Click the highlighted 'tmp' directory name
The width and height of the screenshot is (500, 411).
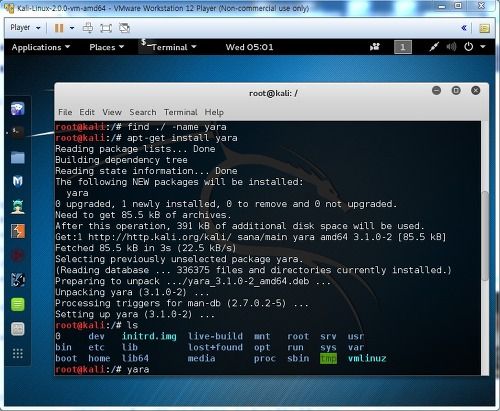point(328,359)
